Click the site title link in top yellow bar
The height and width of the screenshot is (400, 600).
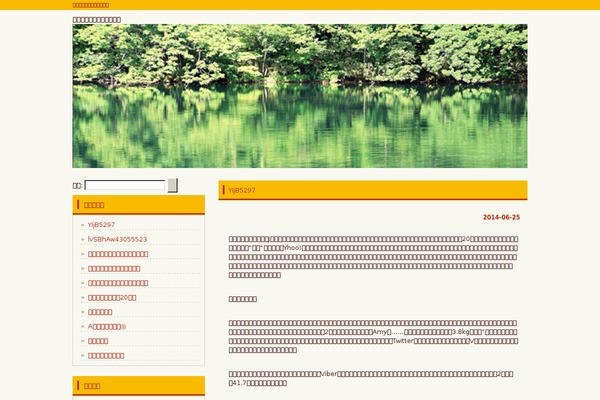point(91,5)
